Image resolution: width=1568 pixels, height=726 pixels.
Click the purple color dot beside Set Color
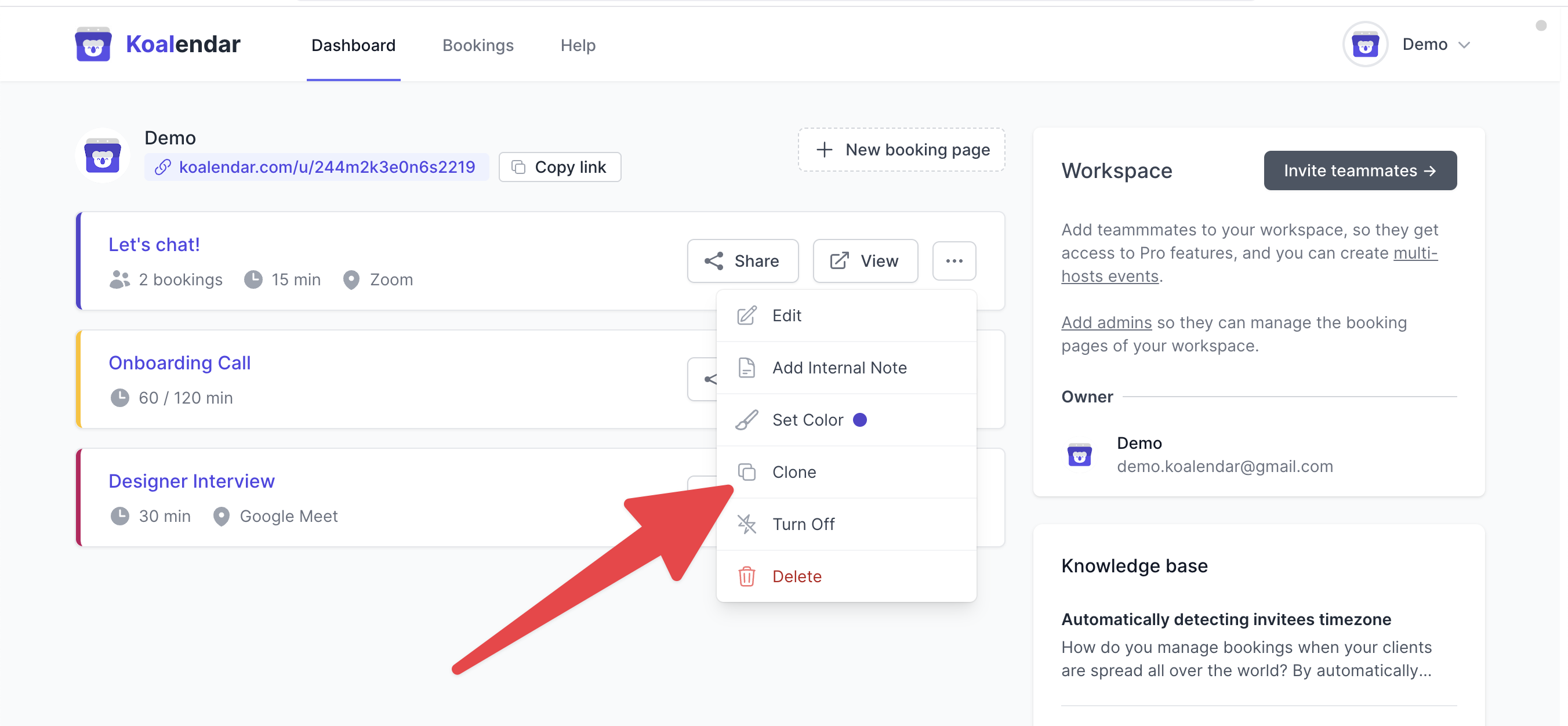pos(859,420)
